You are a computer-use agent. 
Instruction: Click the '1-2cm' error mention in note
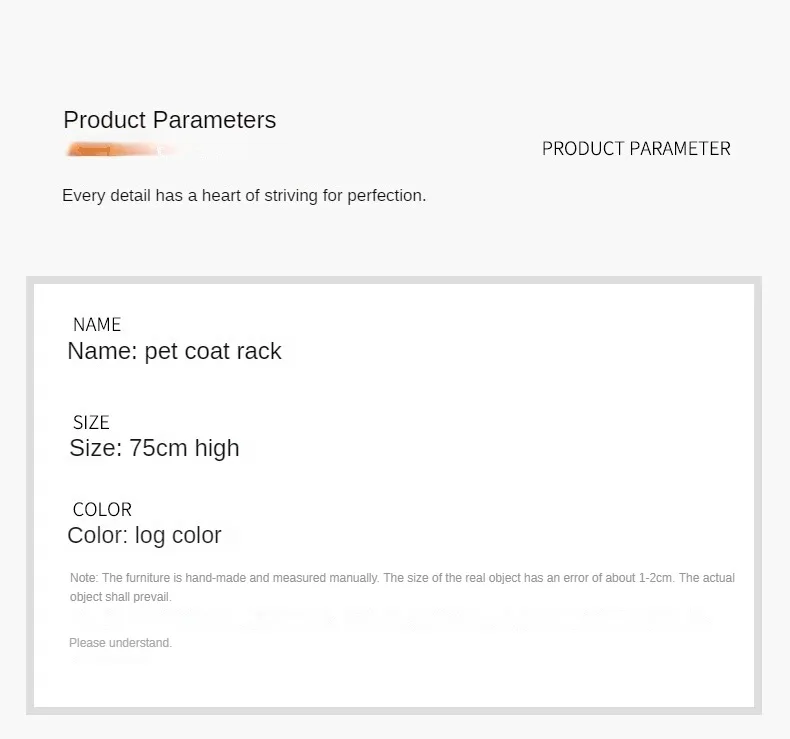[x=655, y=578]
